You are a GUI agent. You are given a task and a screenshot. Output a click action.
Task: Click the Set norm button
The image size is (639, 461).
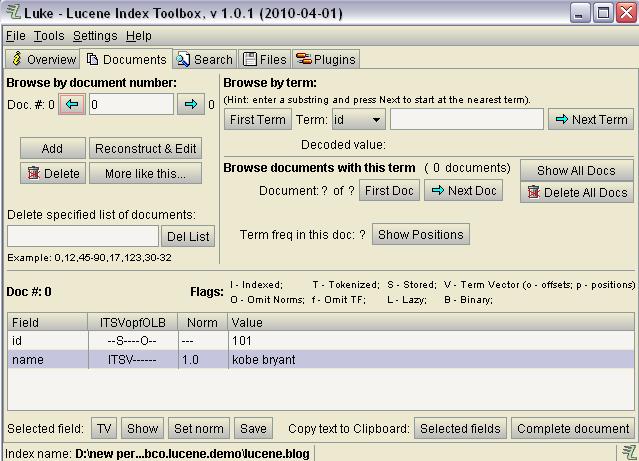[x=198, y=428]
